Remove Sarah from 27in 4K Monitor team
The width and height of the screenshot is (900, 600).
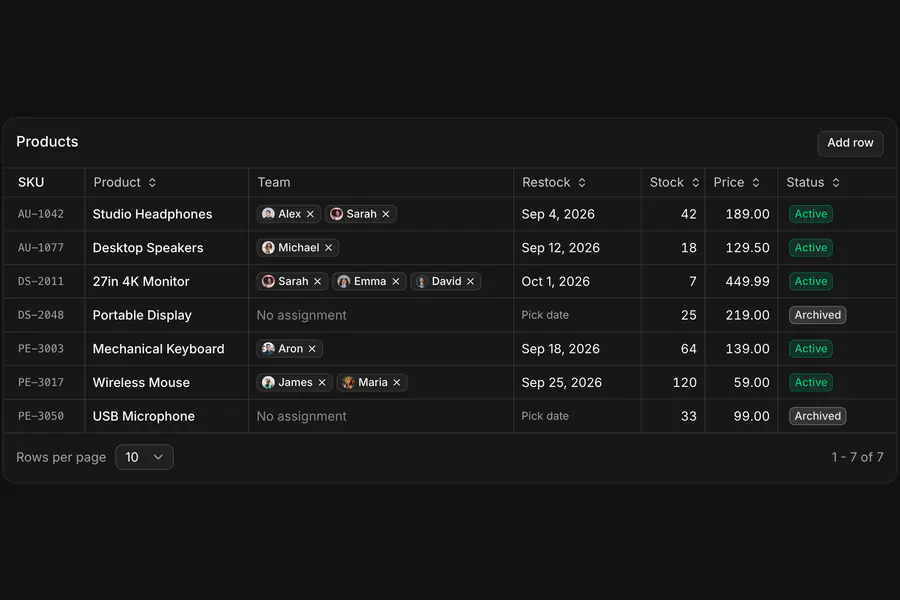tap(317, 281)
